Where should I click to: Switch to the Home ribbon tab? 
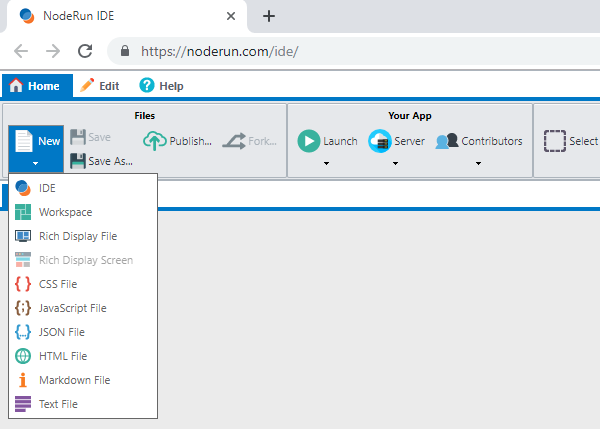(x=38, y=86)
